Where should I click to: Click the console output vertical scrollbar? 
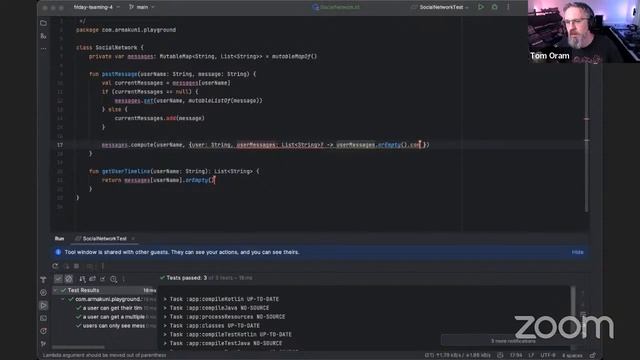(x=573, y=304)
